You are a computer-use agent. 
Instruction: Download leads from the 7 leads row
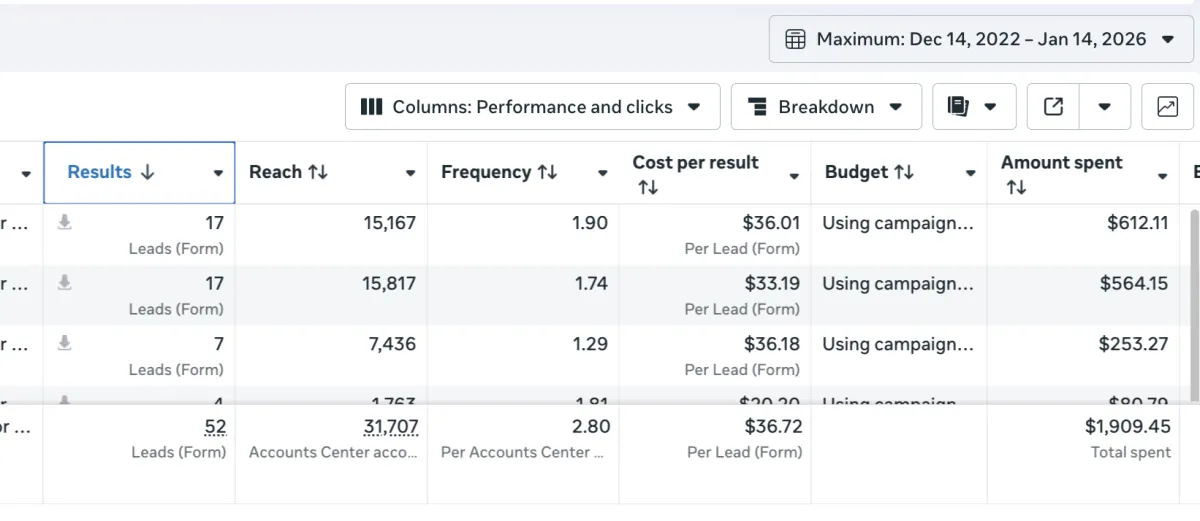tap(64, 344)
